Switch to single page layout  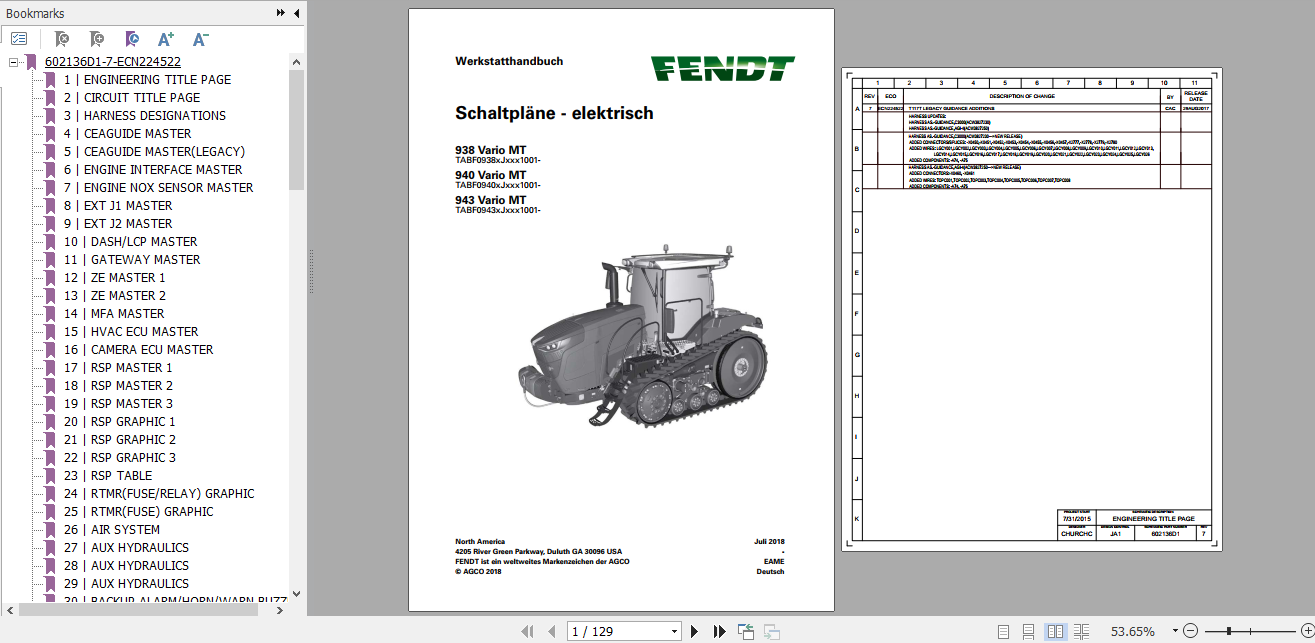pyautogui.click(x=1004, y=631)
